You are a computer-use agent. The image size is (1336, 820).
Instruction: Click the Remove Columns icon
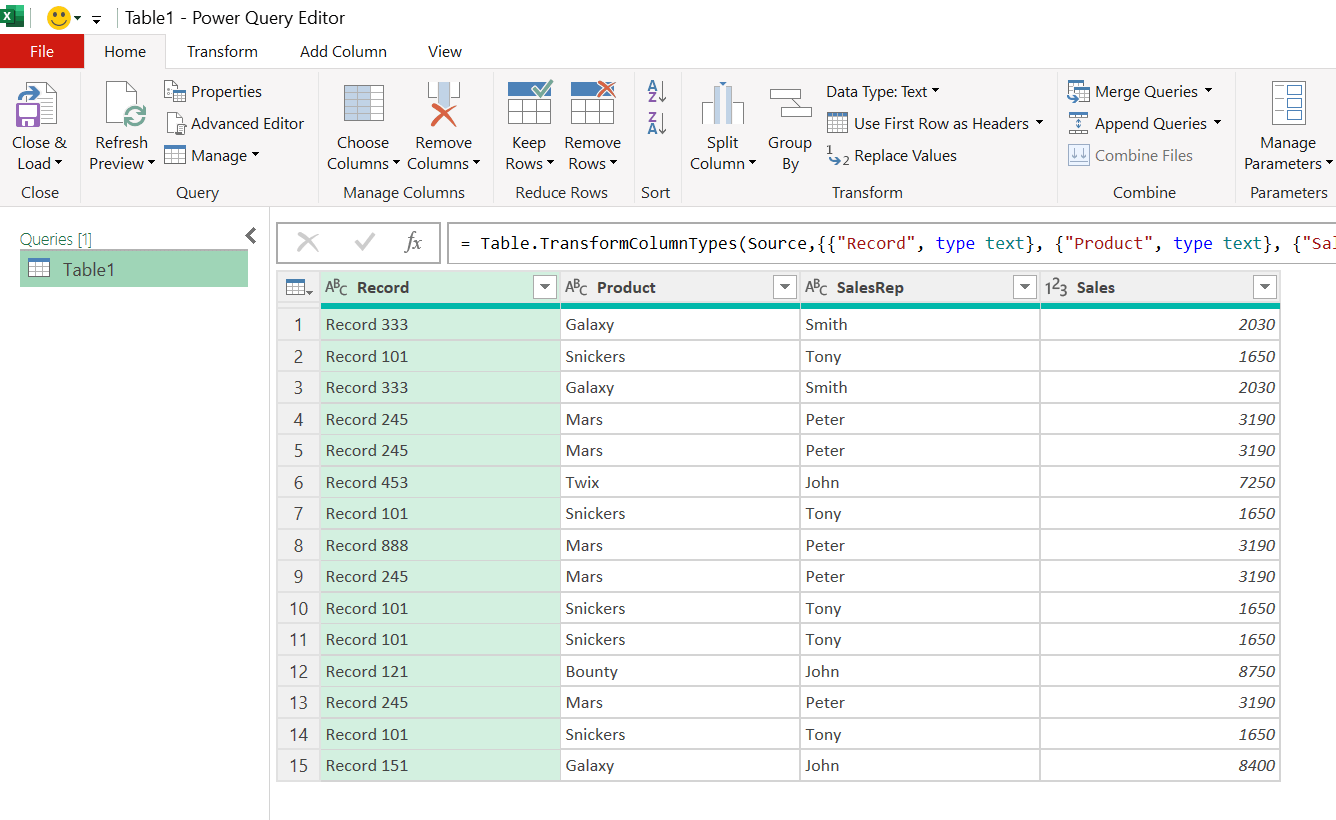pyautogui.click(x=443, y=104)
